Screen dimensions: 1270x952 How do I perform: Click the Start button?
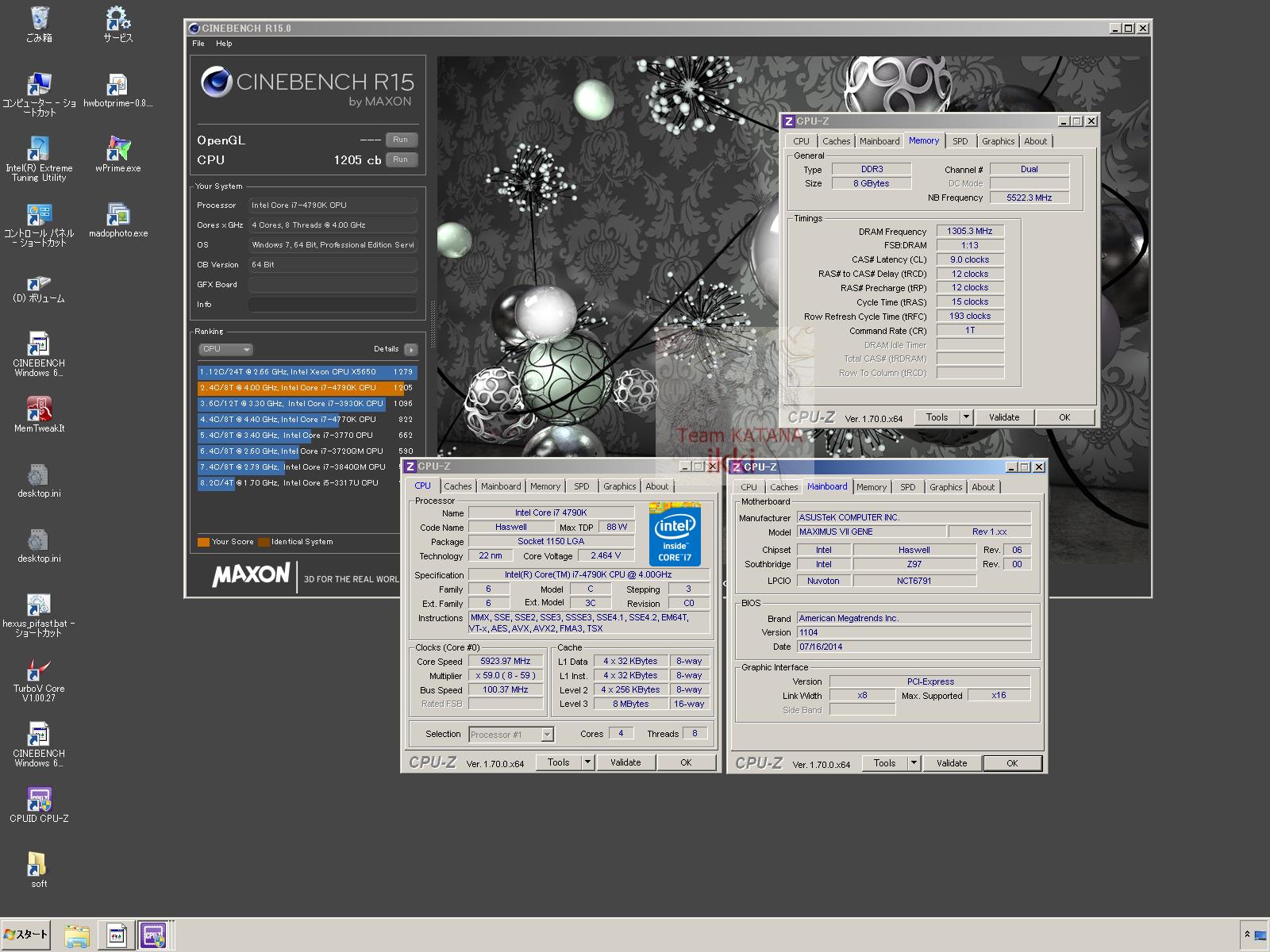coord(26,935)
